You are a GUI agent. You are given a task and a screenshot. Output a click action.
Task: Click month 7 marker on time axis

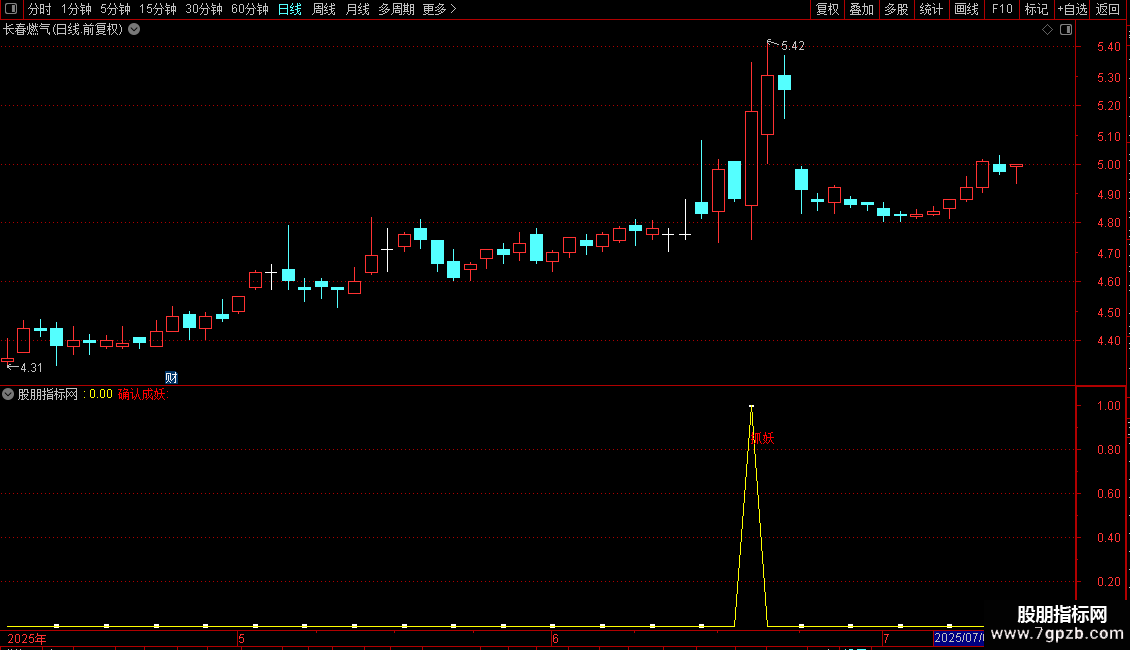click(886, 639)
